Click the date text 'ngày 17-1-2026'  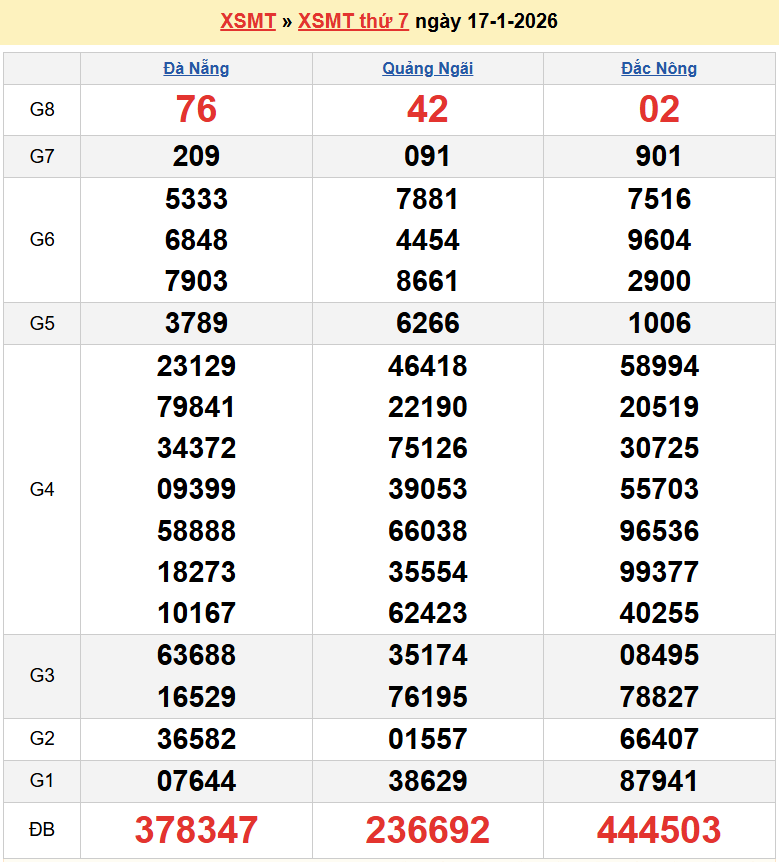(486, 21)
